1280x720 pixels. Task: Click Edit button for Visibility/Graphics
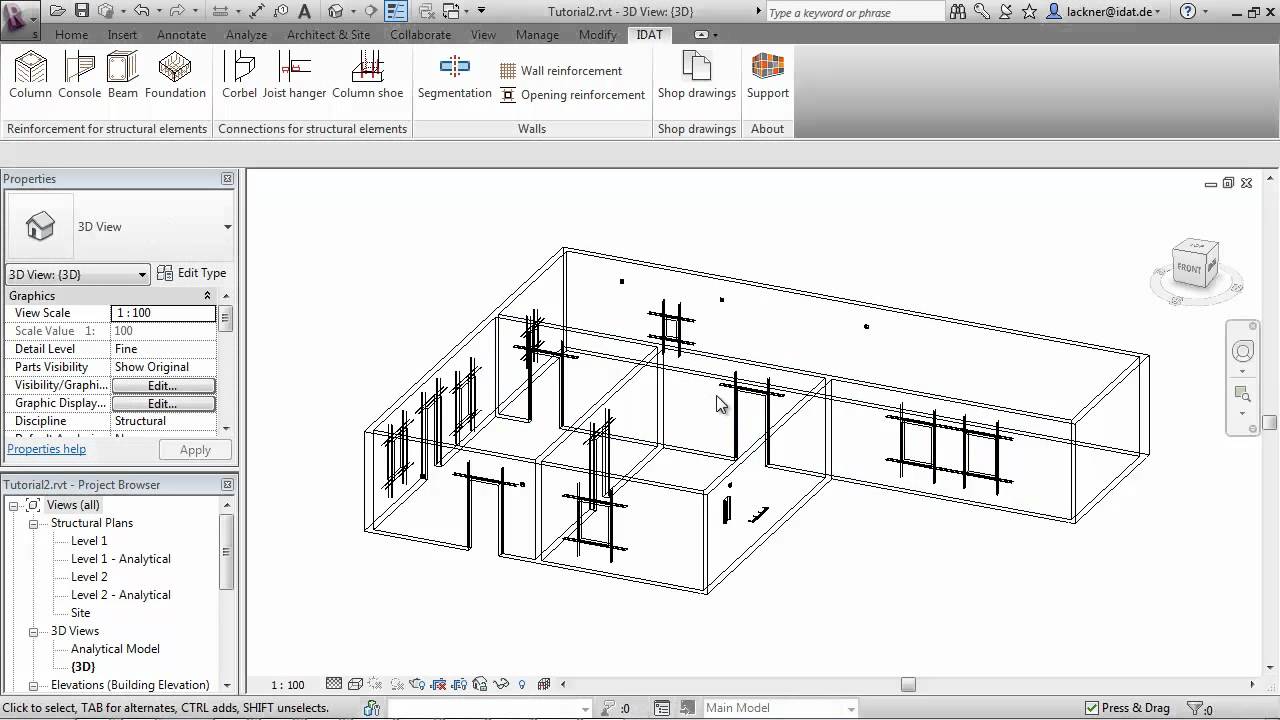[163, 385]
